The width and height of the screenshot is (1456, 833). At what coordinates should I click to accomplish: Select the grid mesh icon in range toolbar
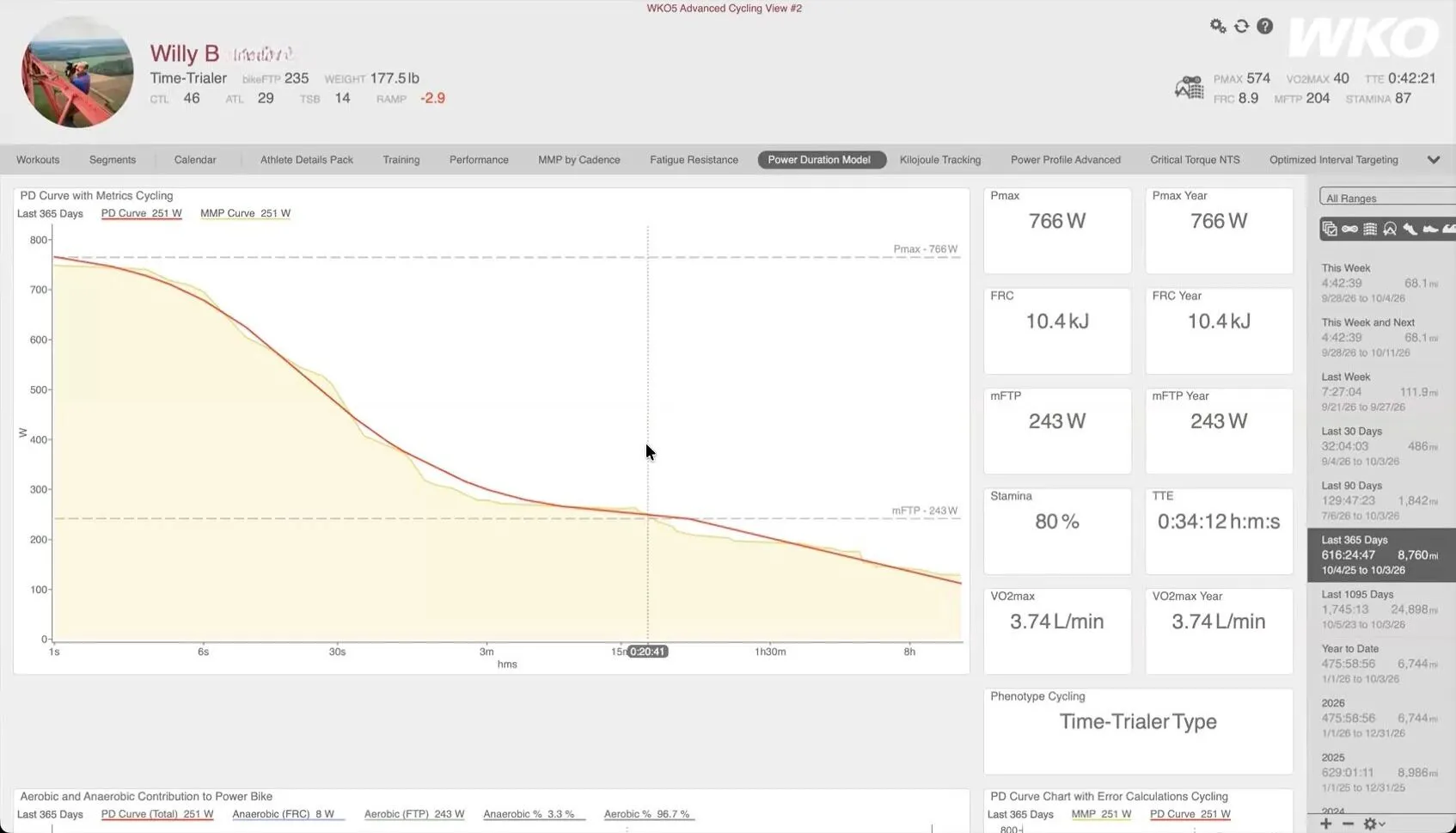pyautogui.click(x=1370, y=229)
